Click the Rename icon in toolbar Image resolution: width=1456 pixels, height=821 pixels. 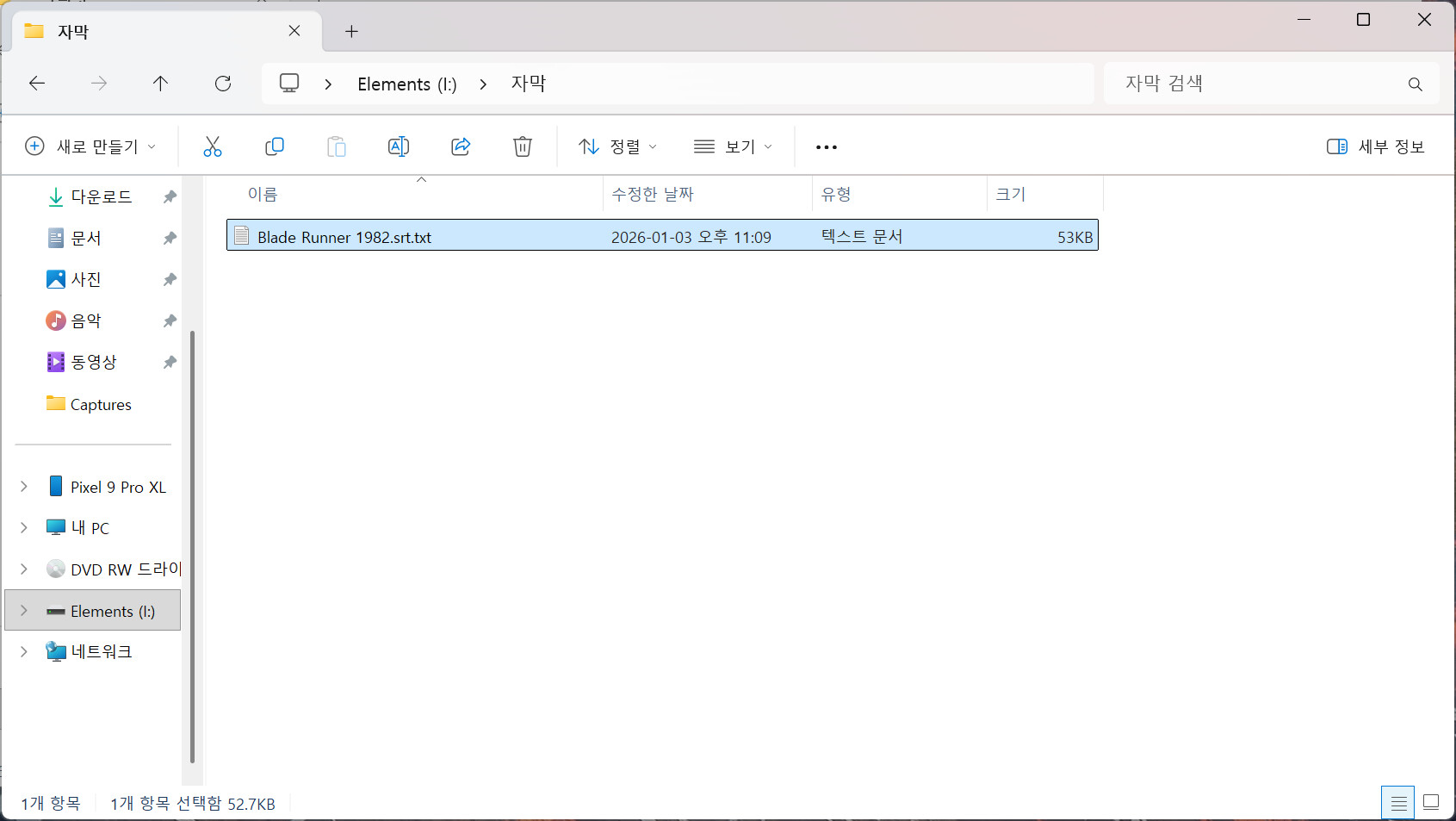398,146
